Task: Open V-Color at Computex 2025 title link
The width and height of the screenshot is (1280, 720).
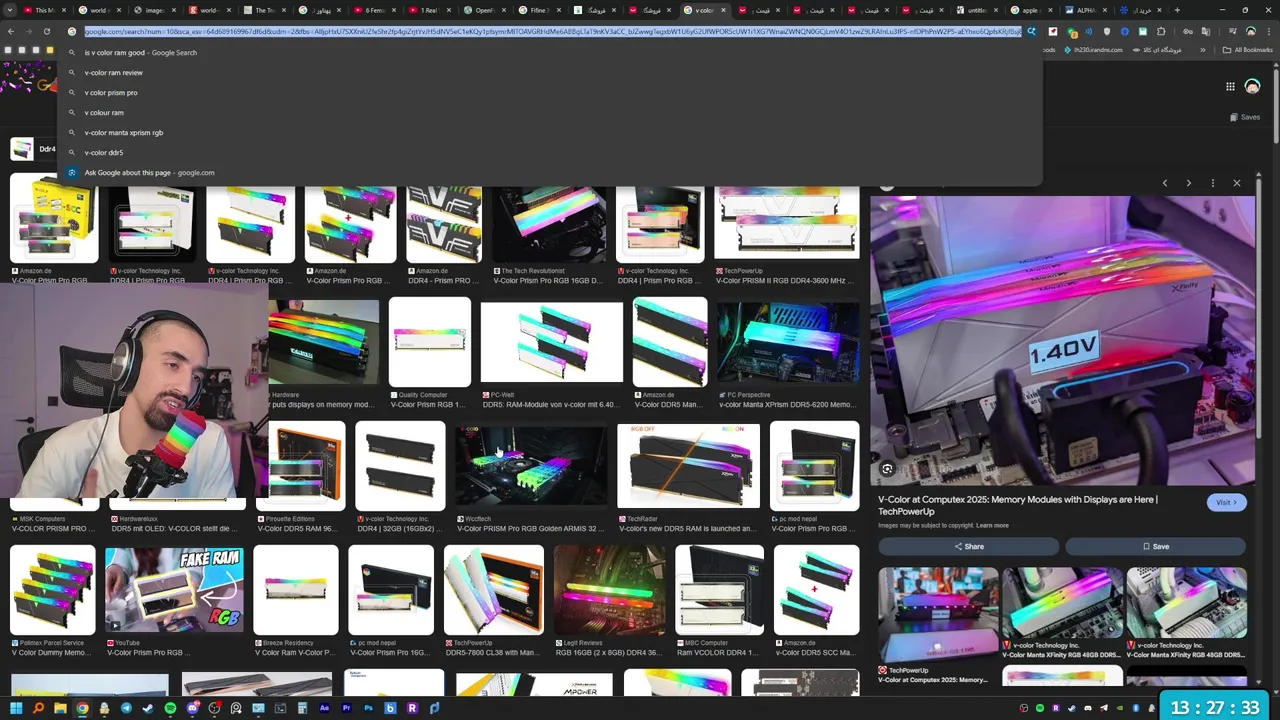Action: tap(1018, 505)
